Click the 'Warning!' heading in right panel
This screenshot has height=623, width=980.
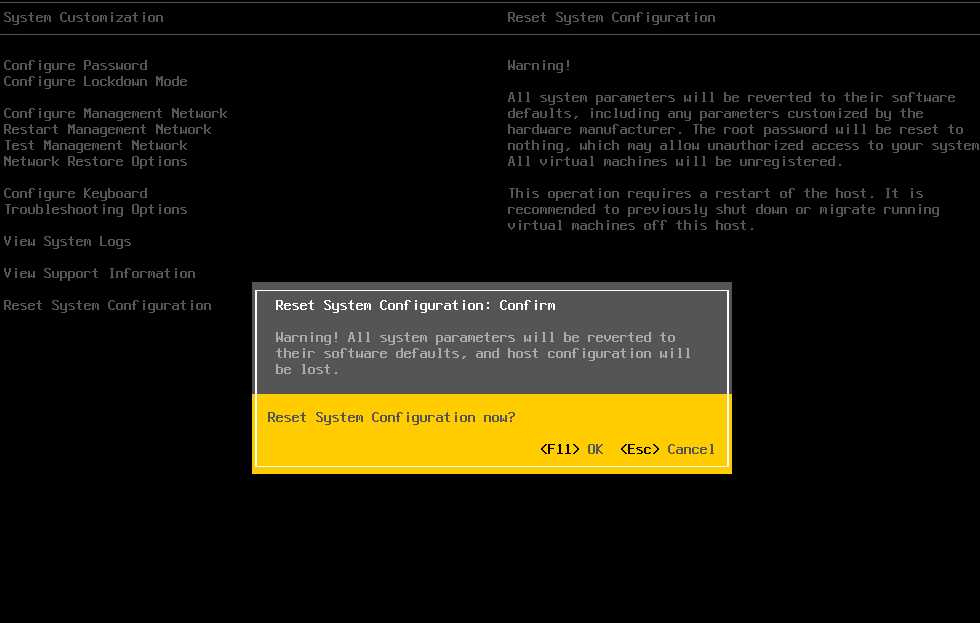(x=539, y=65)
